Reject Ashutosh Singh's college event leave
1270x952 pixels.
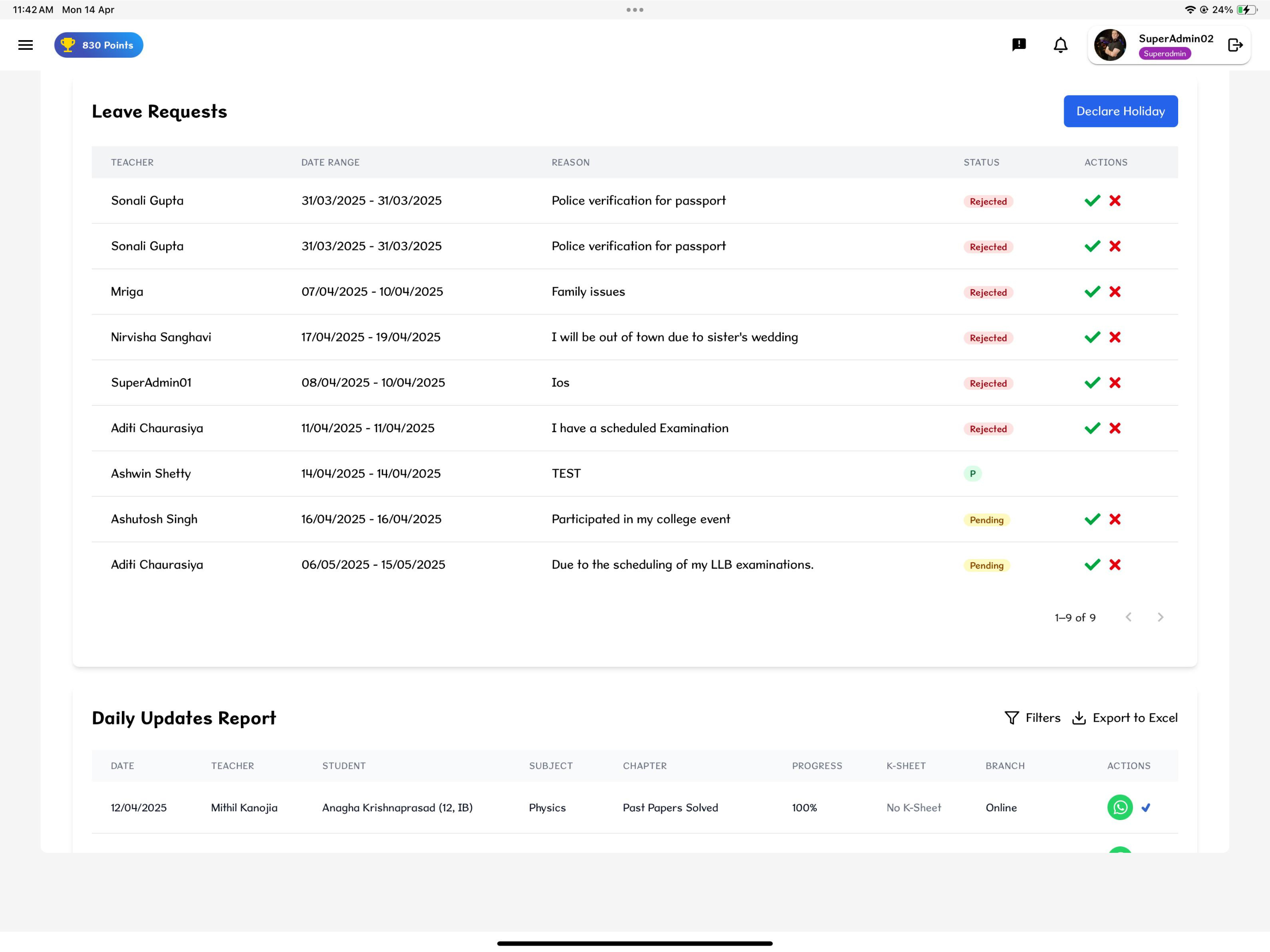1114,519
